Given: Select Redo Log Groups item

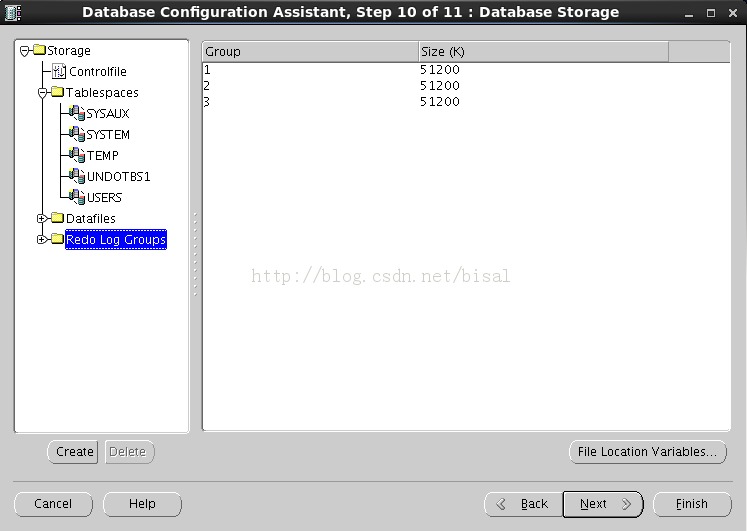Looking at the screenshot, I should point(116,240).
